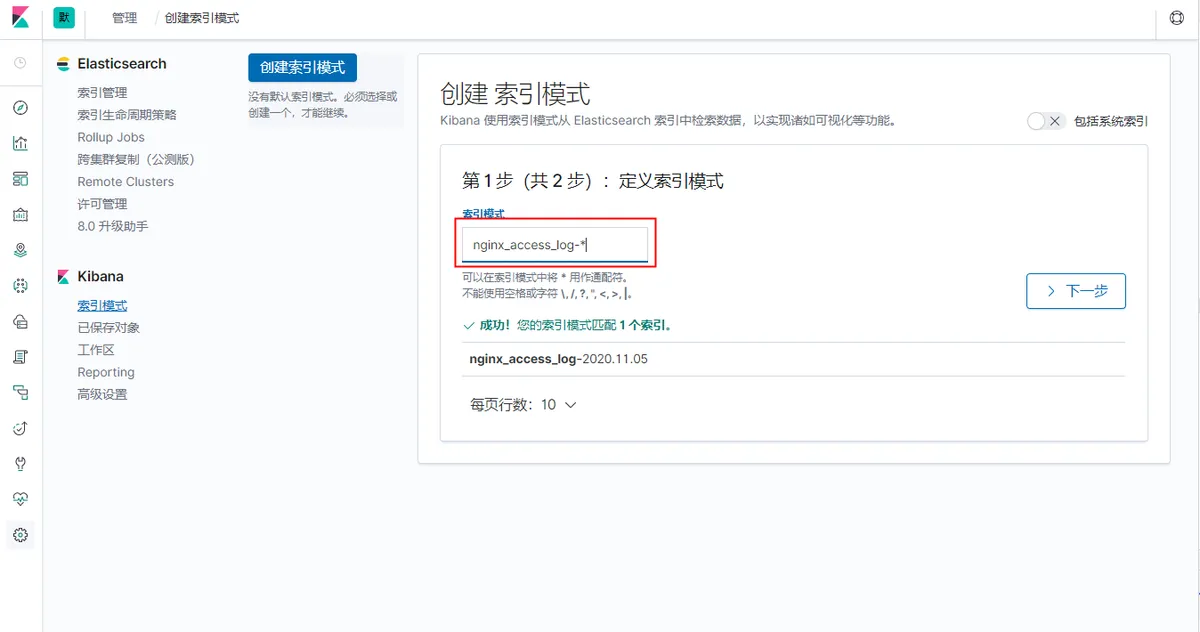1200x632 pixels.
Task: Open Visualize via the bar chart icon
Action: click(x=20, y=143)
